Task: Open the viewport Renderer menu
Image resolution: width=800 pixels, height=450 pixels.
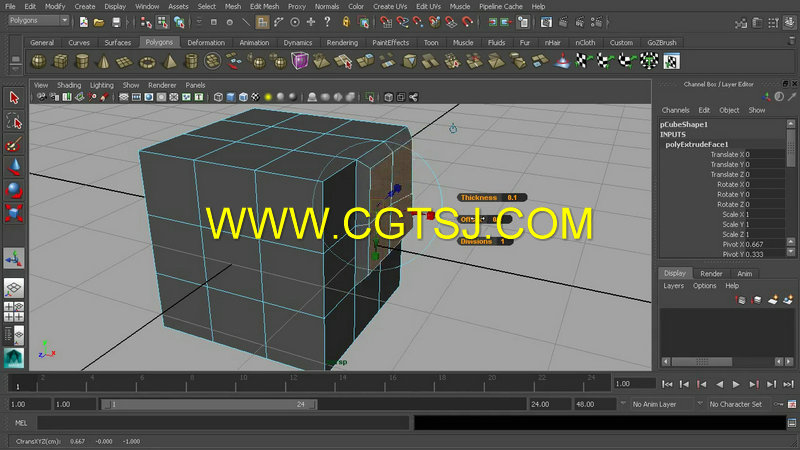Action: coord(162,85)
